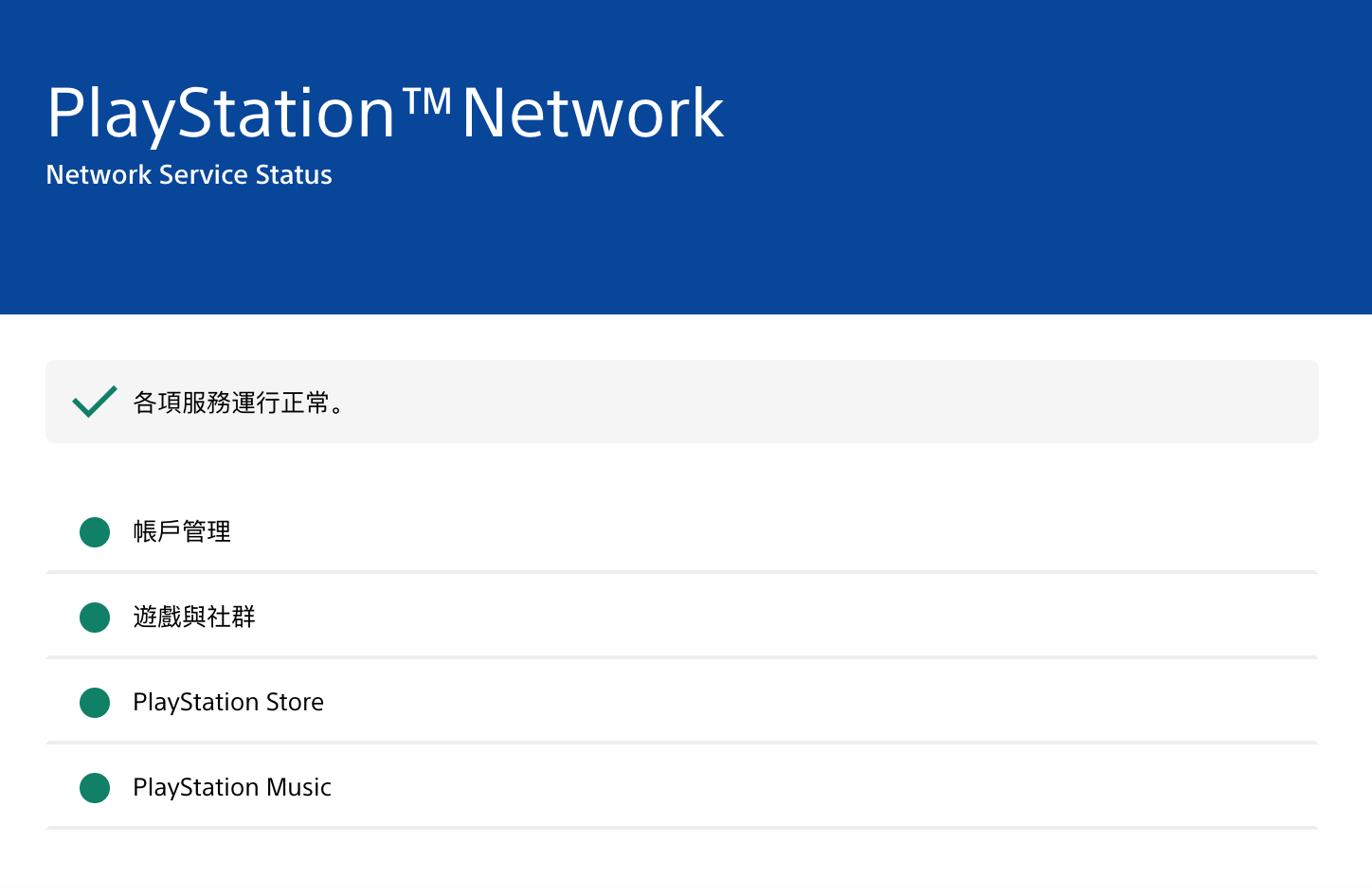
Task: Click the green status dot for PlayStation Music
Action: [95, 788]
